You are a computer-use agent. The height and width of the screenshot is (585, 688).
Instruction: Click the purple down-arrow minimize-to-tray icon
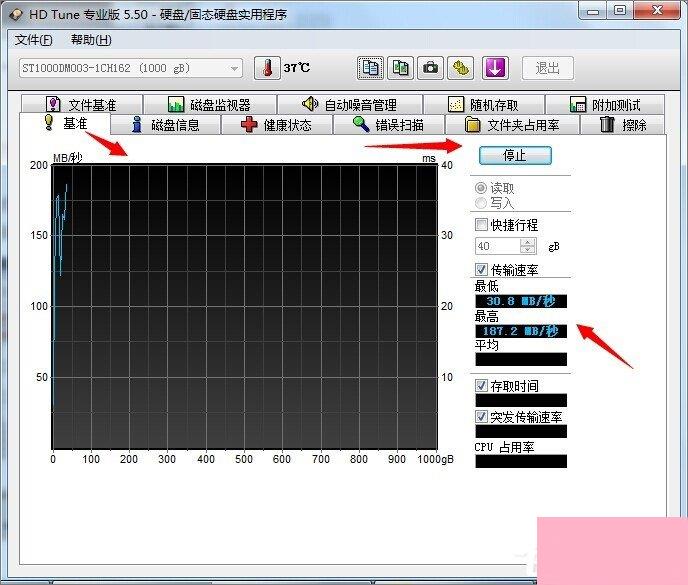tap(495, 68)
